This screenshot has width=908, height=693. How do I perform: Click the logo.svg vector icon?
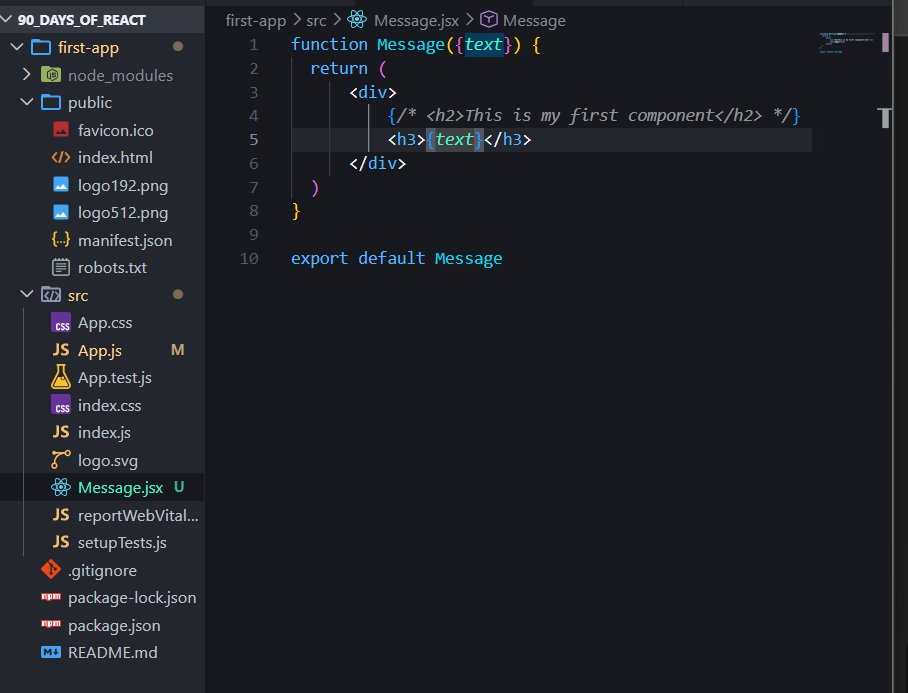coord(61,460)
